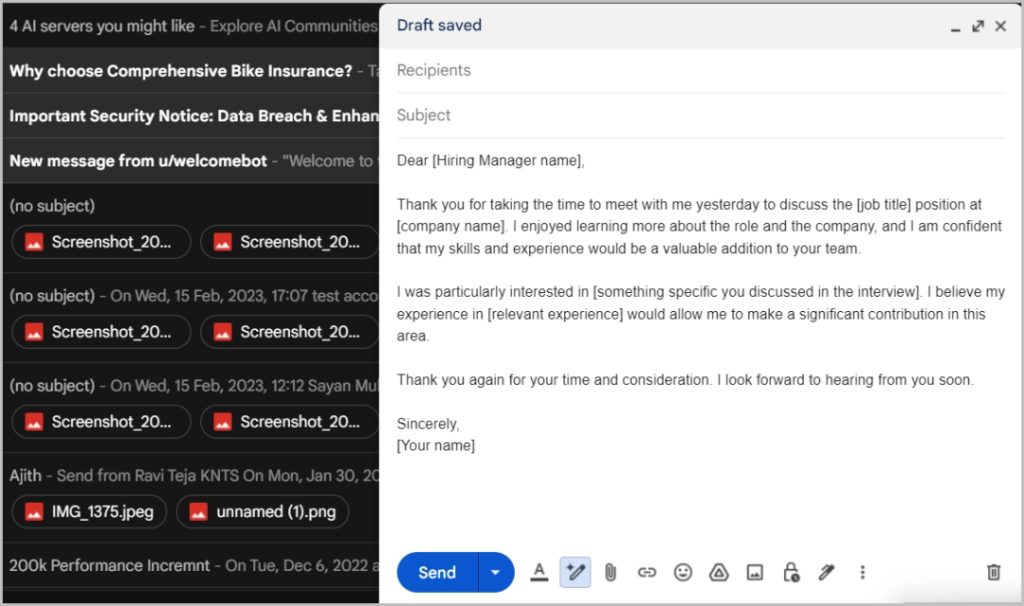Expand the send options dropdown arrow

496,573
